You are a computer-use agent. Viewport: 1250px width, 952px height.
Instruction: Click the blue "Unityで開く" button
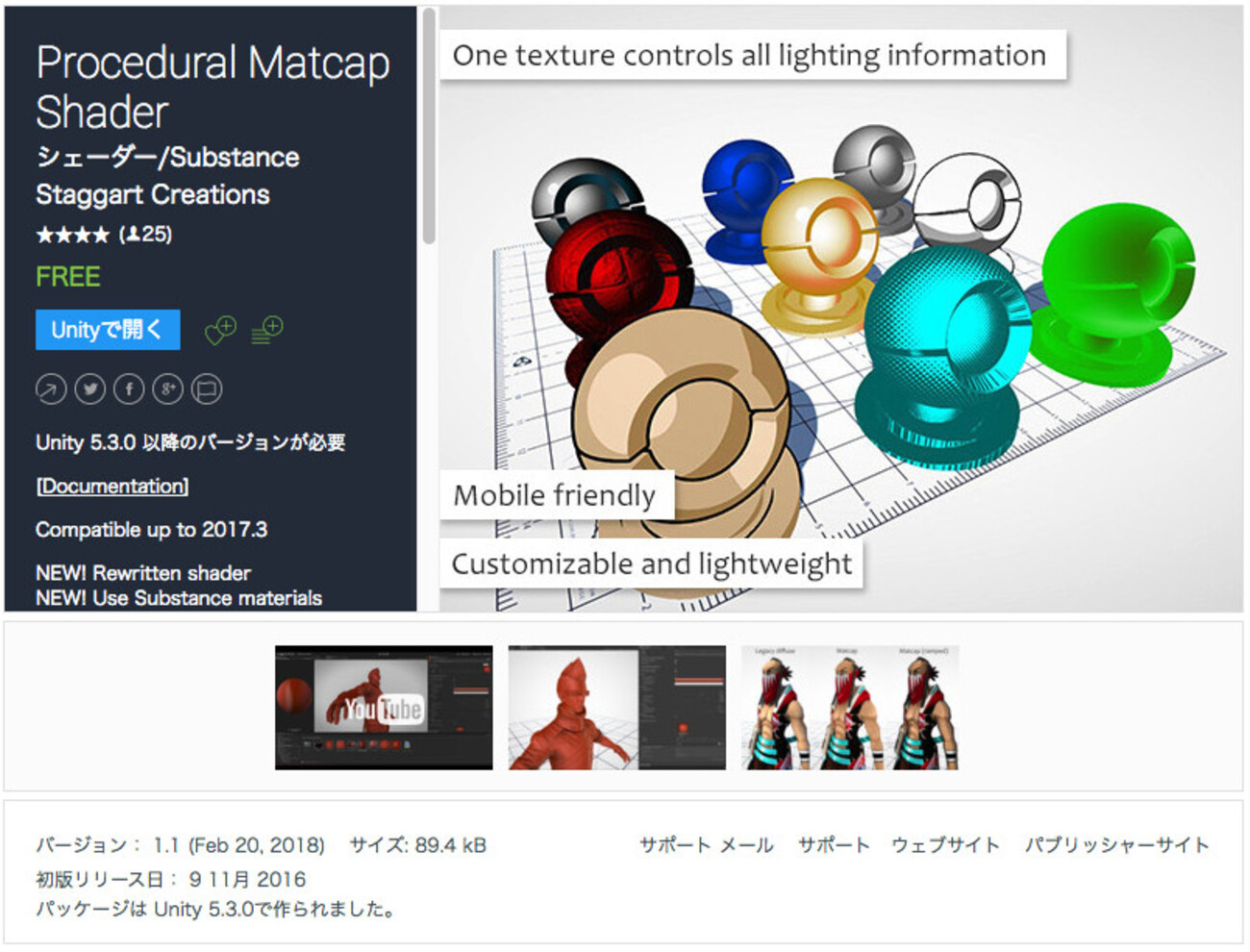tap(108, 330)
